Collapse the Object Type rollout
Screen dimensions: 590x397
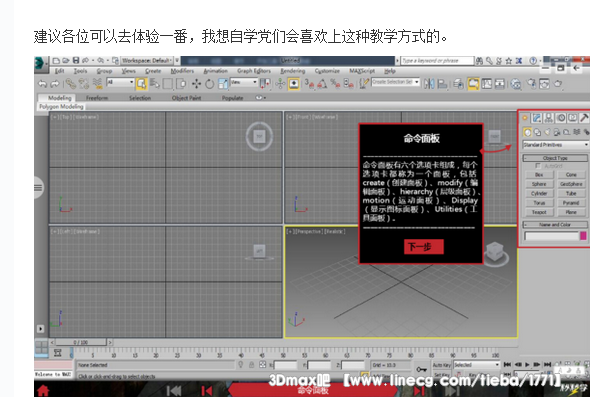(555, 158)
